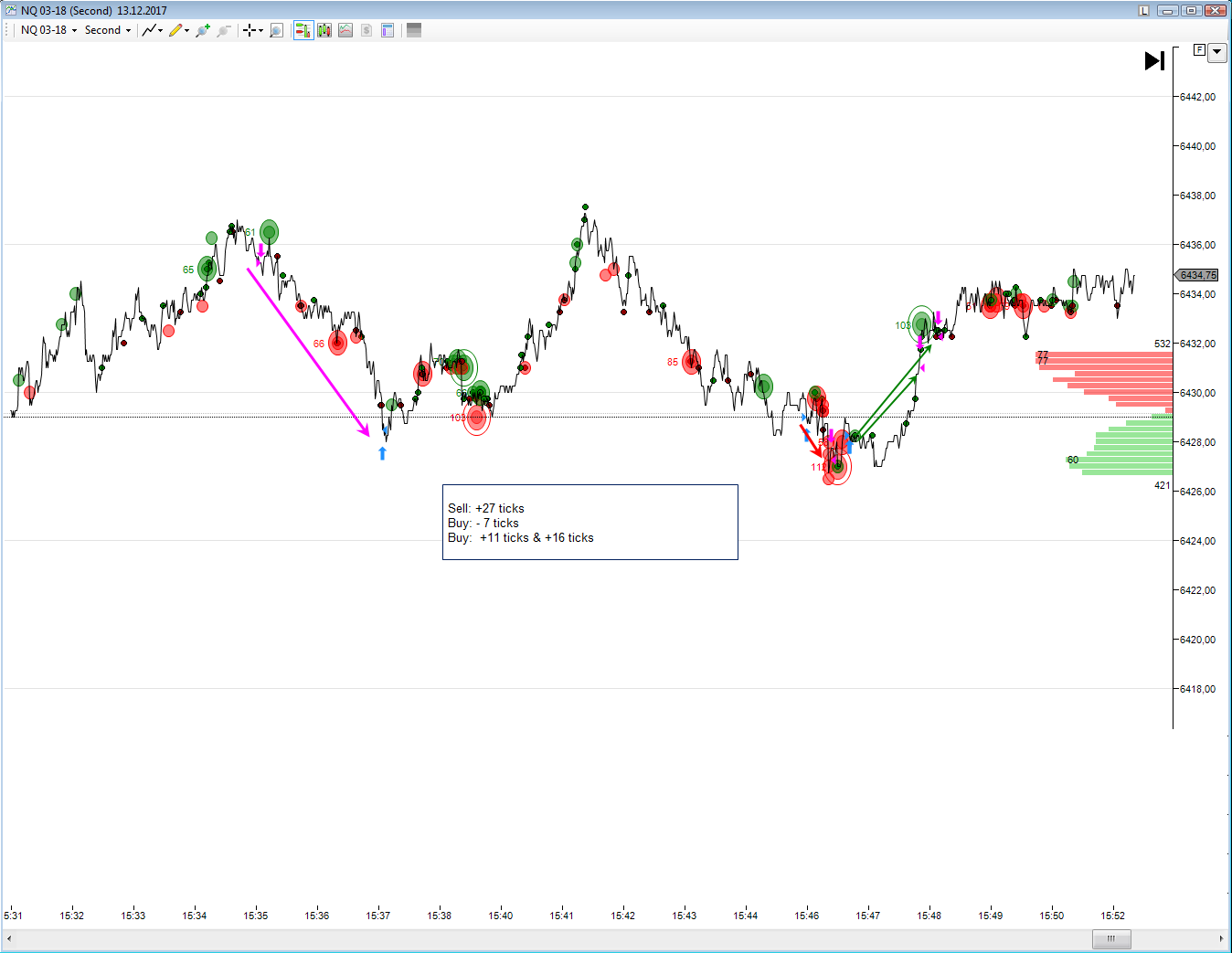Open the candlestick indicators icon
Screen dimensions: 1232x953
[324, 30]
